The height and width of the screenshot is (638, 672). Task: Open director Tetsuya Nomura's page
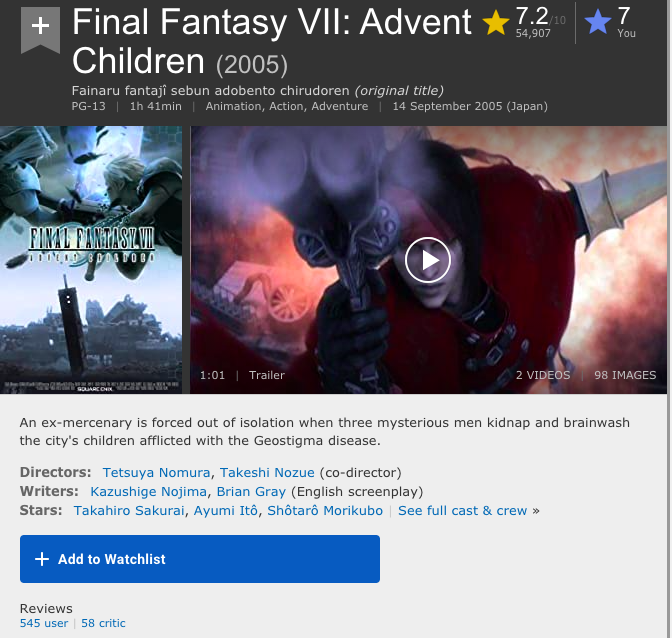(x=156, y=472)
